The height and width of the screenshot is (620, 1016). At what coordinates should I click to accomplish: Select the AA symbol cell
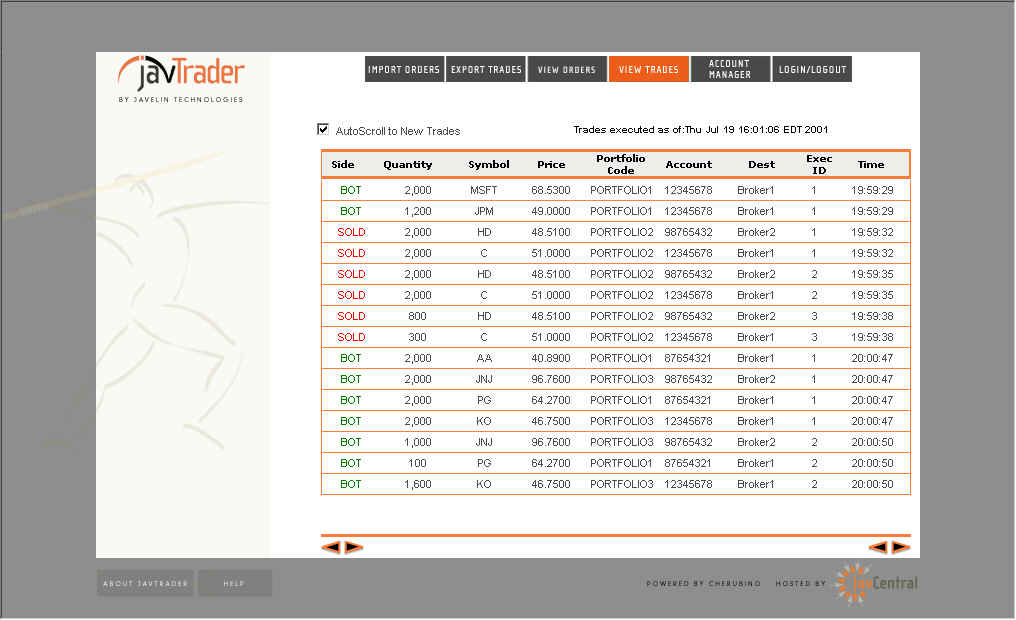click(484, 358)
